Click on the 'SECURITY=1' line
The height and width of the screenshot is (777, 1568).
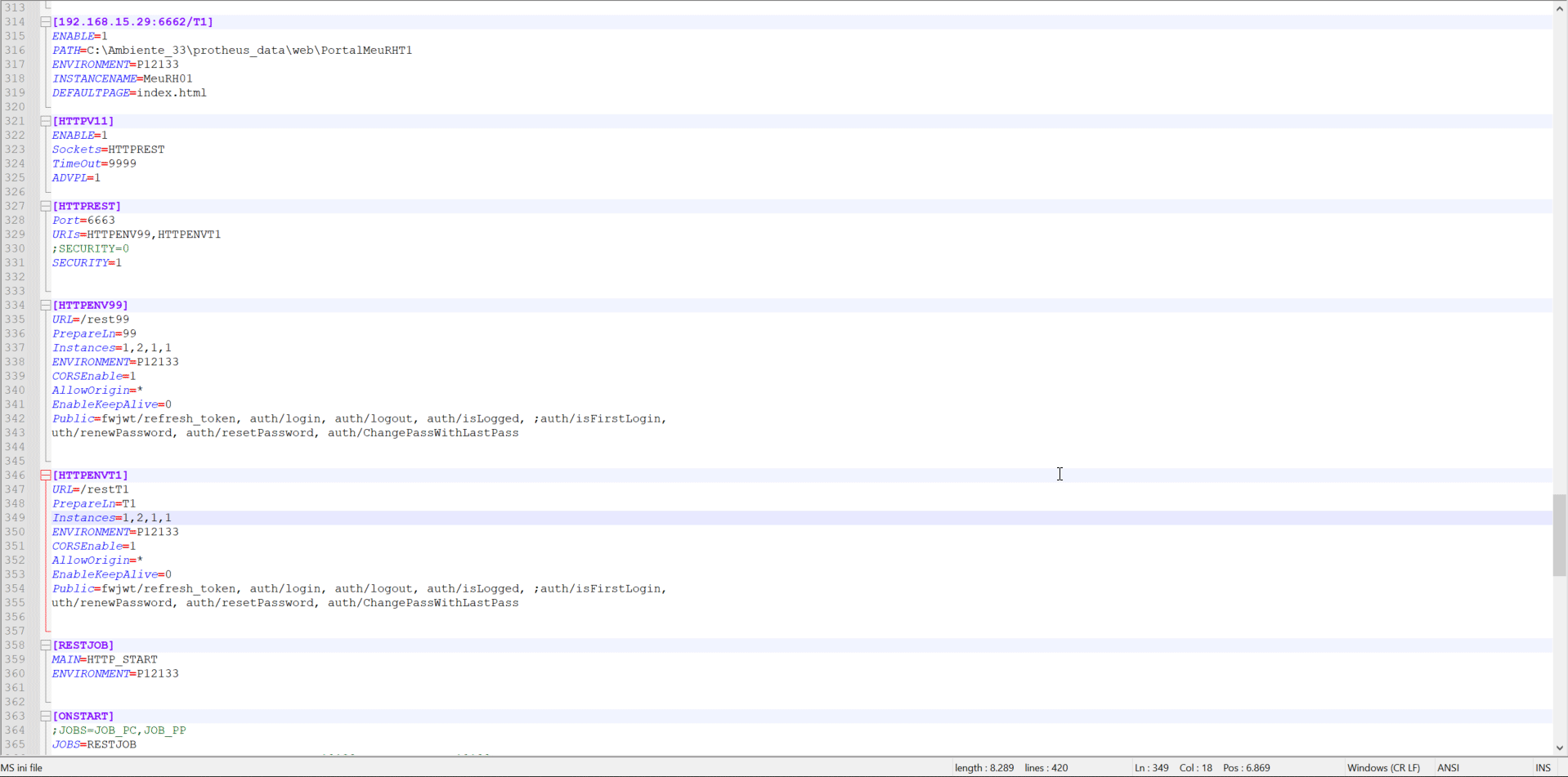(x=87, y=263)
